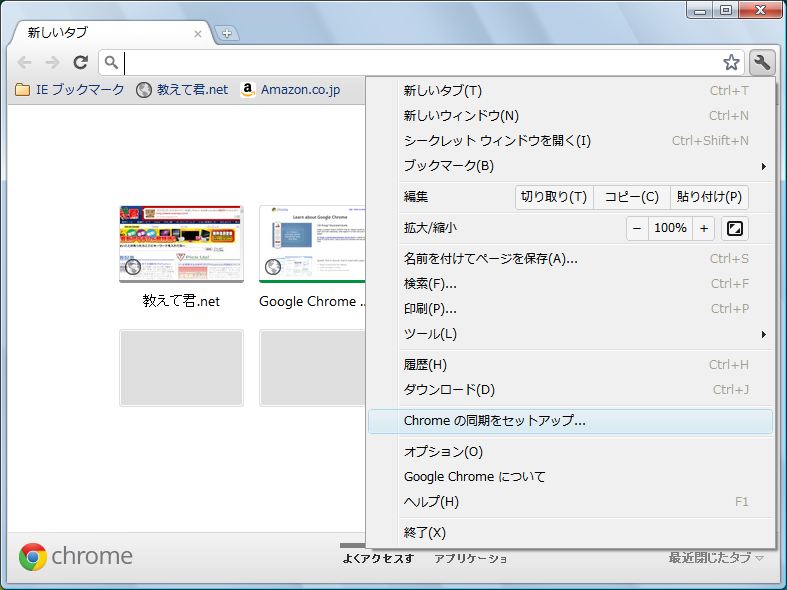Expand the ブックマーク(B) submenu
Screen dimensions: 787x590
pyautogui.click(x=571, y=166)
